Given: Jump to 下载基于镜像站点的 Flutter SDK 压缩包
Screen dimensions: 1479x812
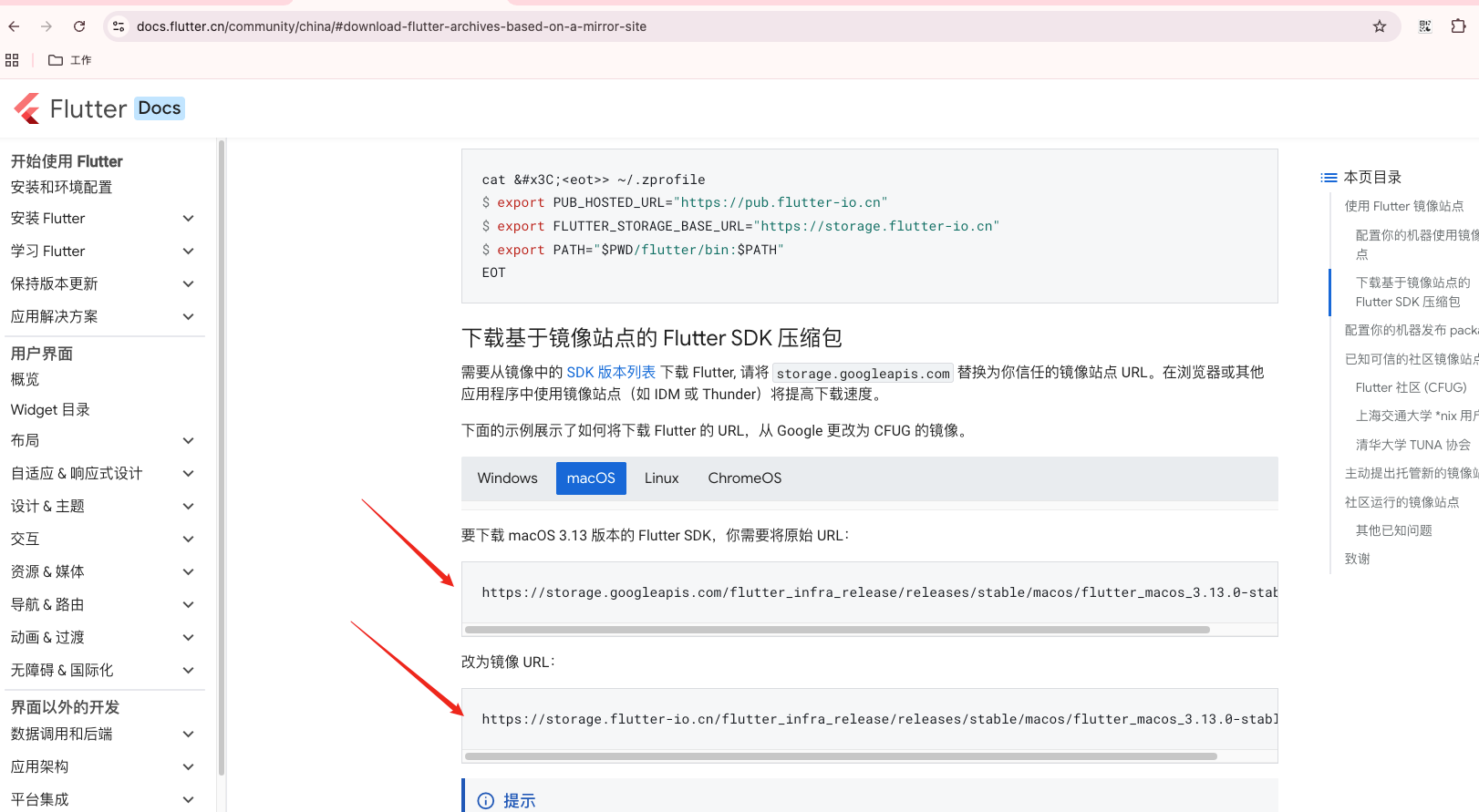Looking at the screenshot, I should coord(1412,292).
